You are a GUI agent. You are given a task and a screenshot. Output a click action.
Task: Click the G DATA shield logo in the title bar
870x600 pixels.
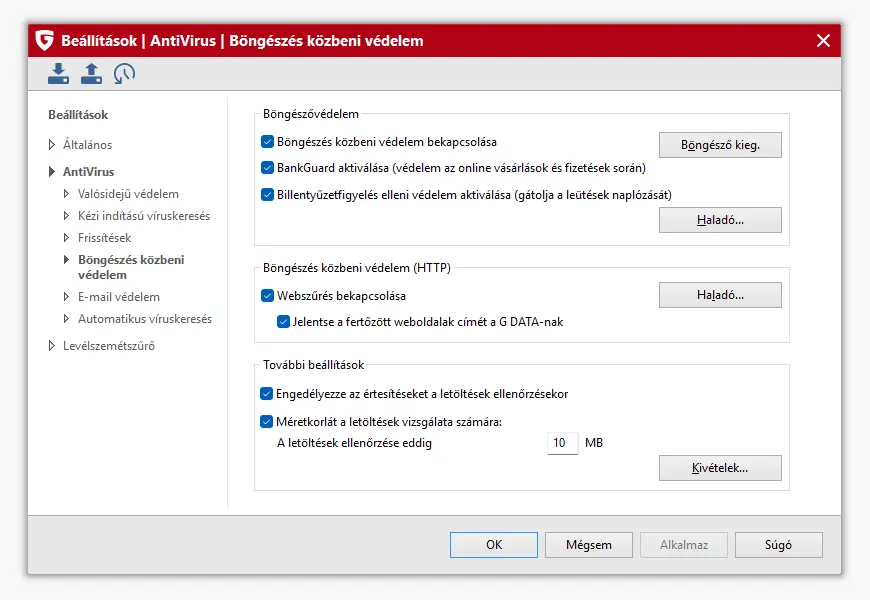pyautogui.click(x=44, y=41)
